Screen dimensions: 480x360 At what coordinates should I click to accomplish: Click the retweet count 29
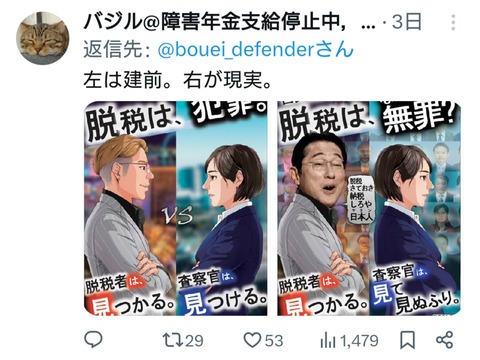click(194, 341)
